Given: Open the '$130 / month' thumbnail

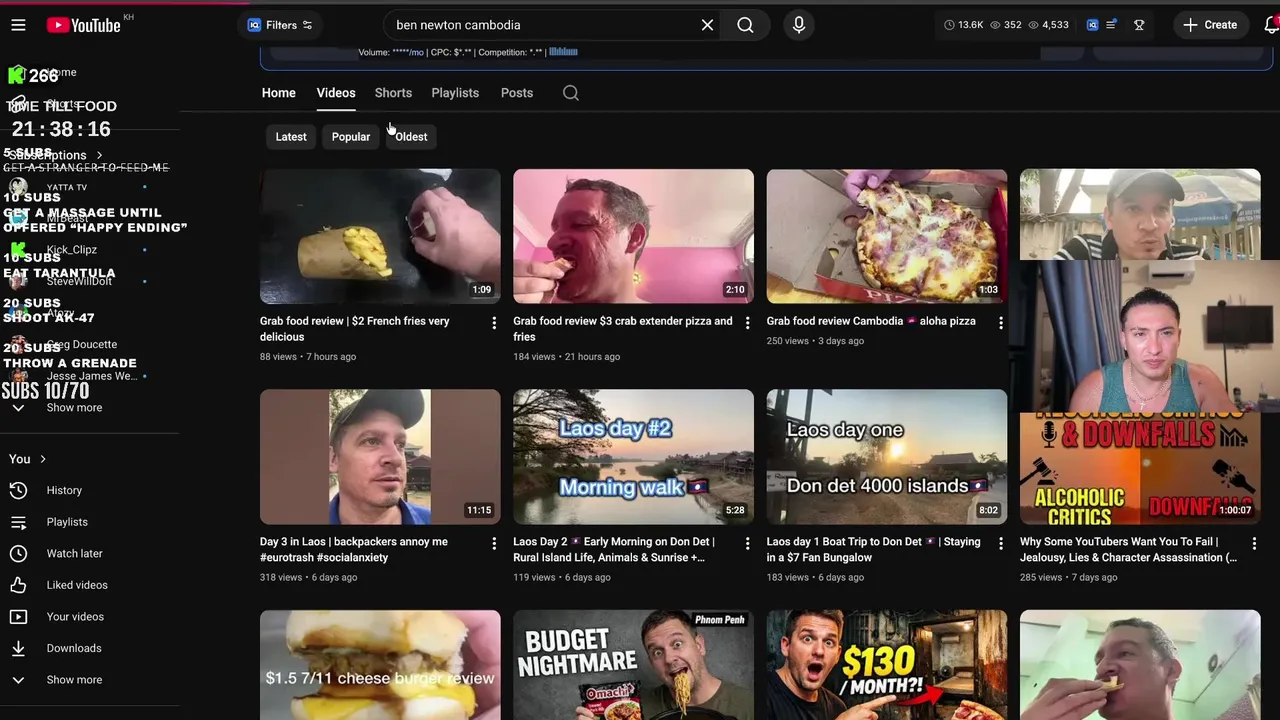Looking at the screenshot, I should coord(887,665).
